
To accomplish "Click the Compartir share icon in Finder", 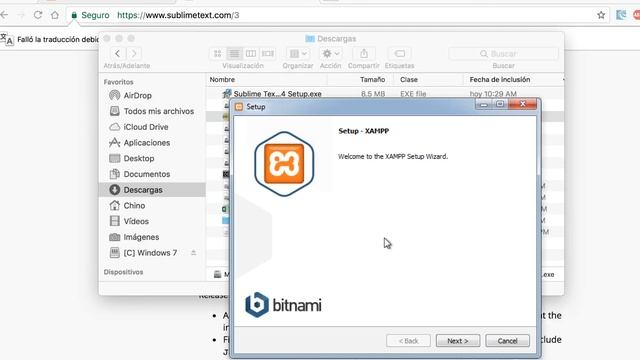I will tap(364, 53).
